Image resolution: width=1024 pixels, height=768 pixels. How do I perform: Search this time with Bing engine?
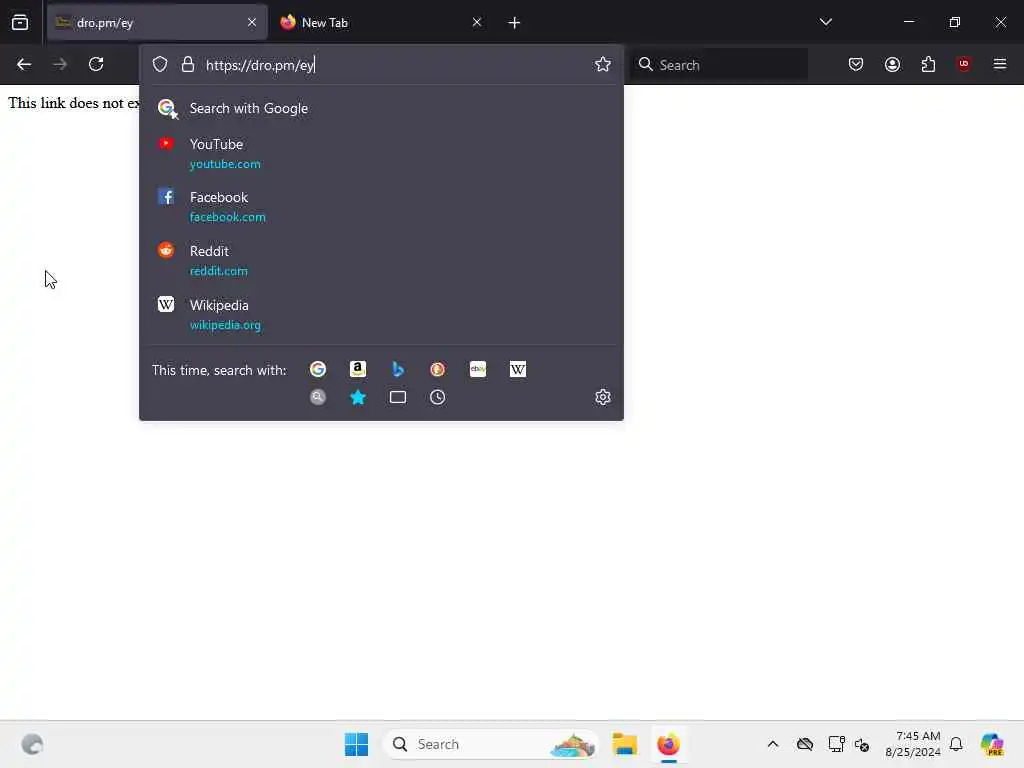tap(398, 370)
